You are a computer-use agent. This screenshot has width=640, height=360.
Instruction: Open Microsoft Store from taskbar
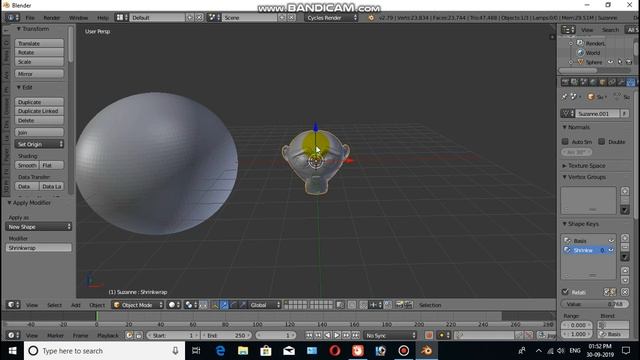[266, 351]
